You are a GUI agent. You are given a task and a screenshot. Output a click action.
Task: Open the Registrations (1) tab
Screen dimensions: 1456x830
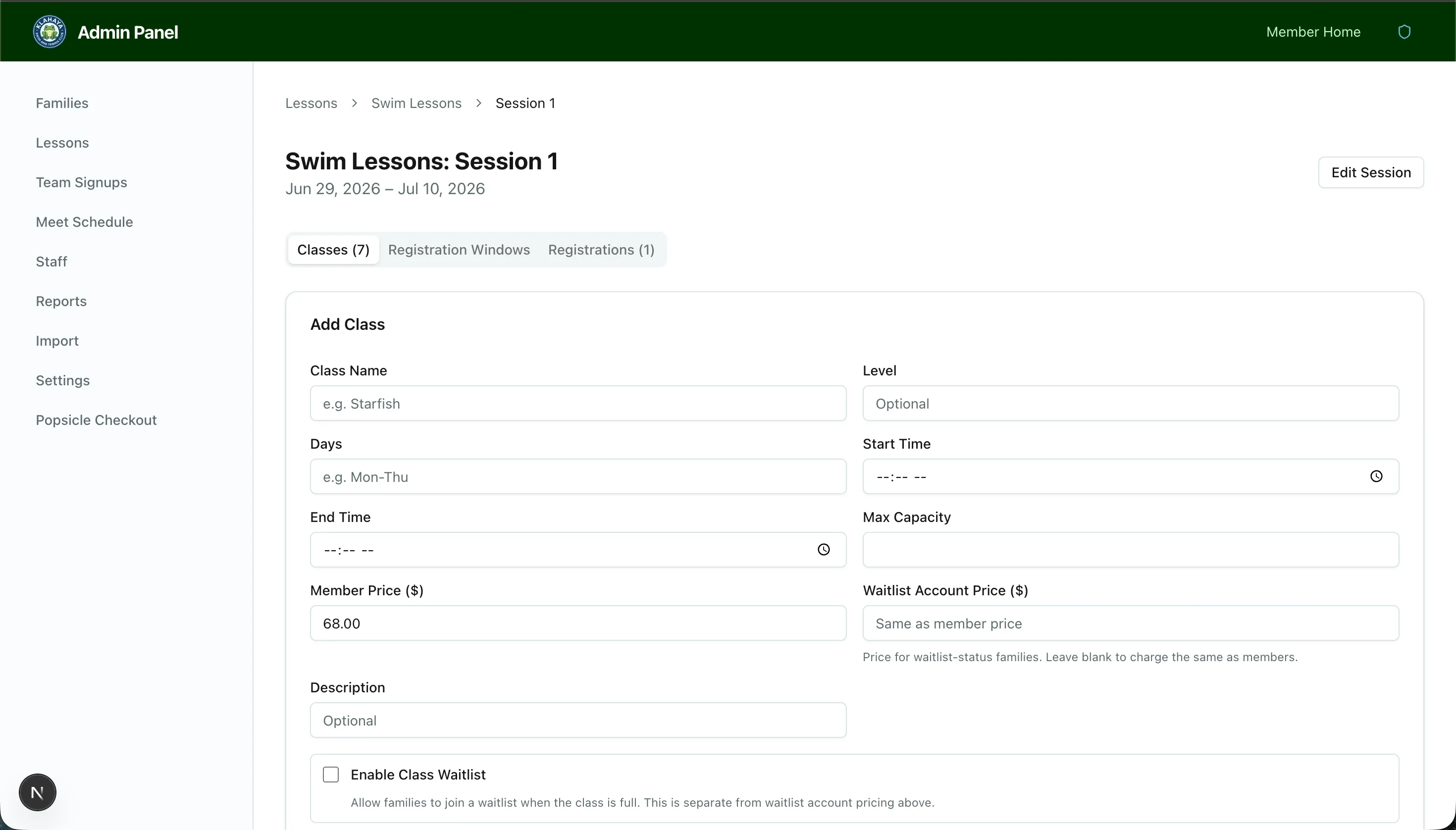click(x=601, y=250)
